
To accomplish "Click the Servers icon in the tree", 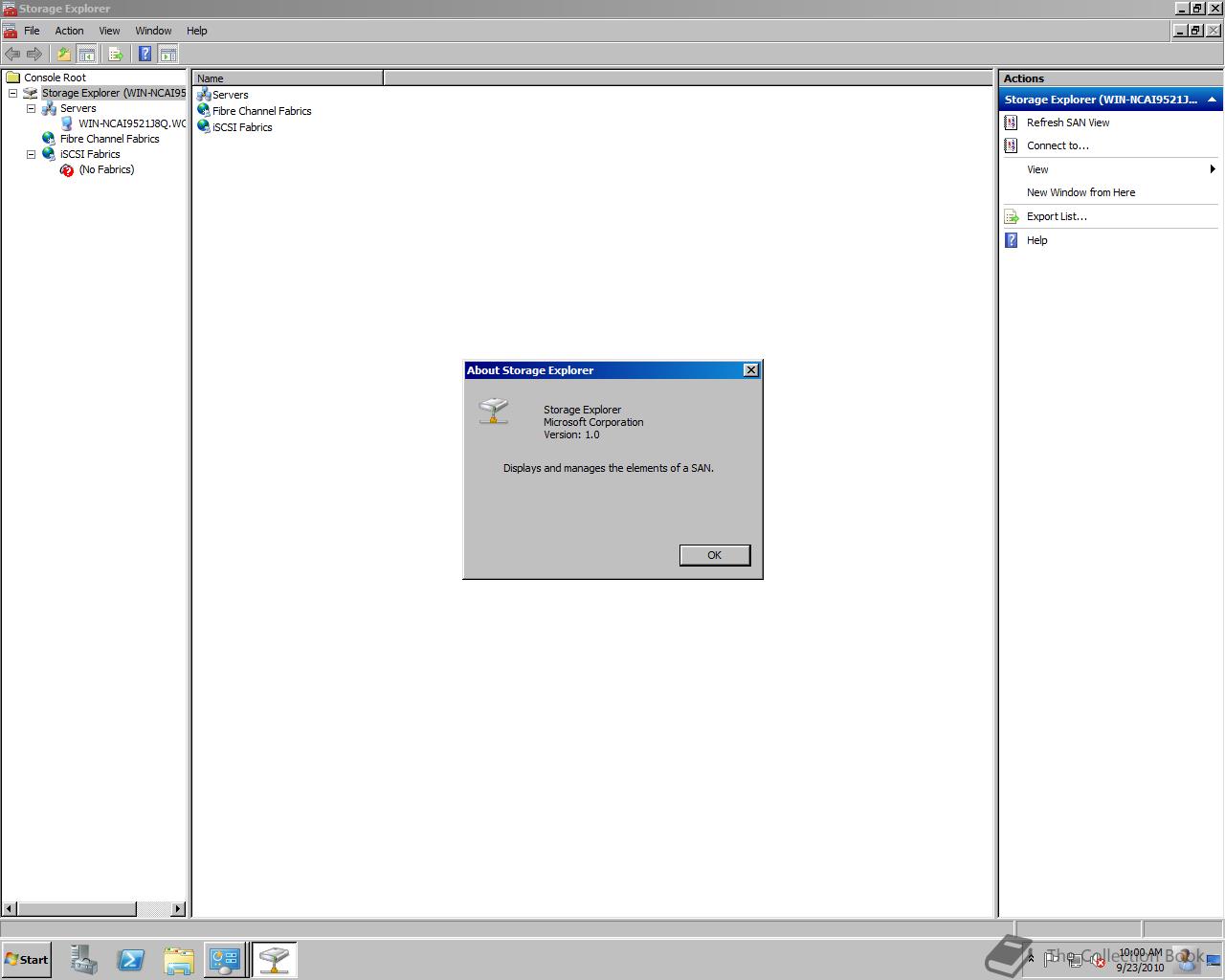I will pos(49,108).
